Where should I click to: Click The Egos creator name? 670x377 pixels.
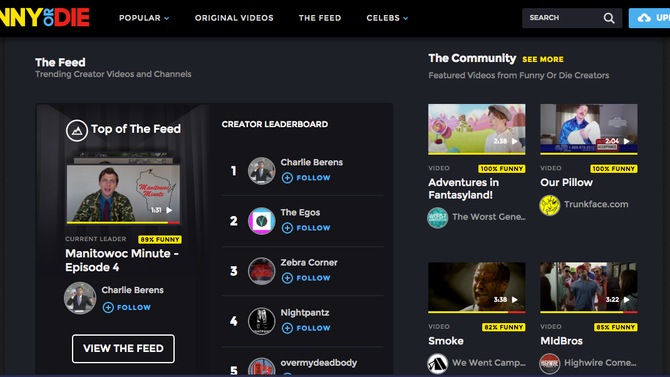click(x=300, y=212)
